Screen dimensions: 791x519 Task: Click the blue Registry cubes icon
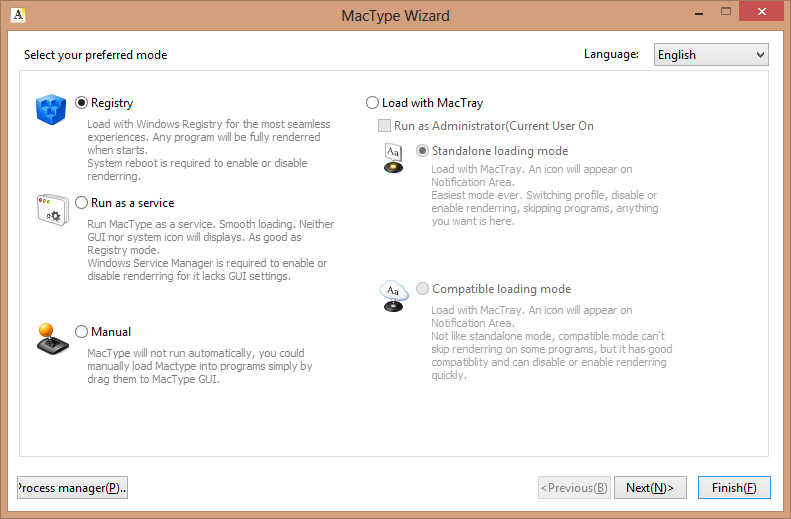tap(51, 109)
